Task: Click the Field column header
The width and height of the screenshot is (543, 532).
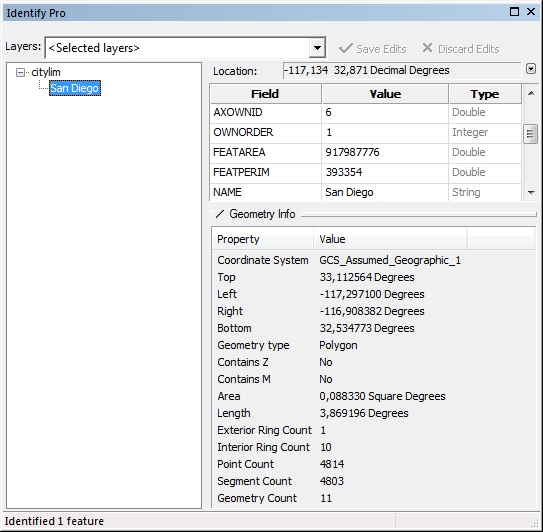Action: 265,94
